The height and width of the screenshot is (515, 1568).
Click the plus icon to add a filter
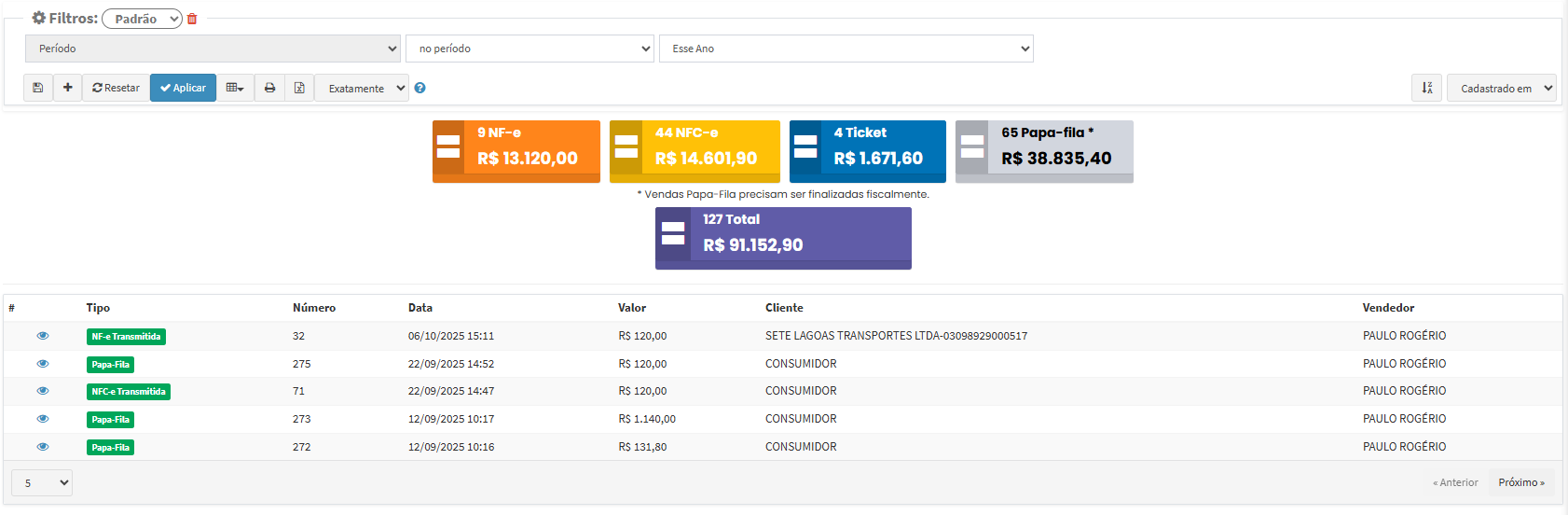click(67, 88)
